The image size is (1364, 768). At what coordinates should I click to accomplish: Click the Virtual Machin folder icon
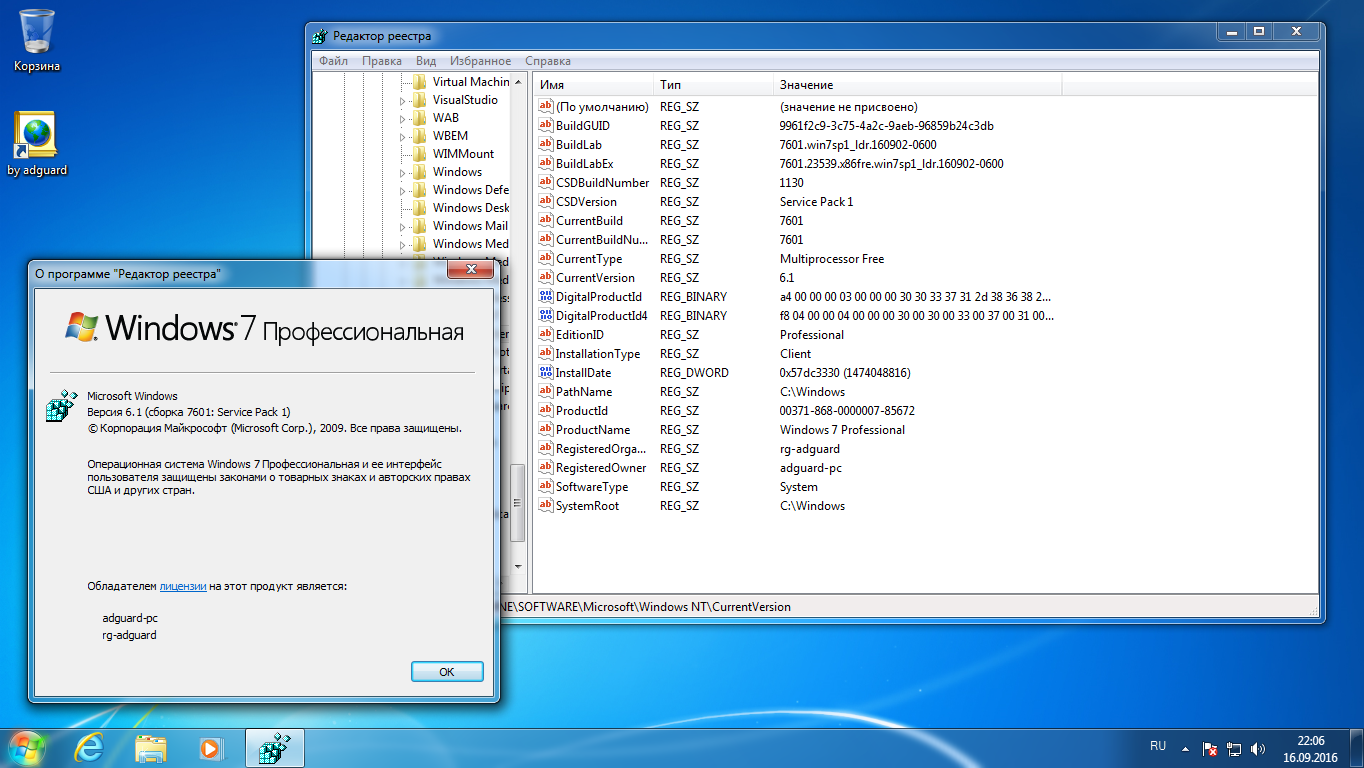pyautogui.click(x=419, y=82)
